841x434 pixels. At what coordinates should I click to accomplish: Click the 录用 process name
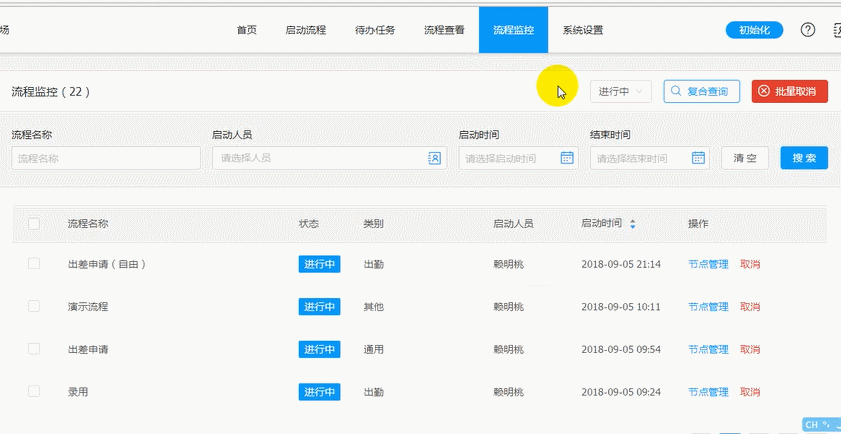coord(78,392)
